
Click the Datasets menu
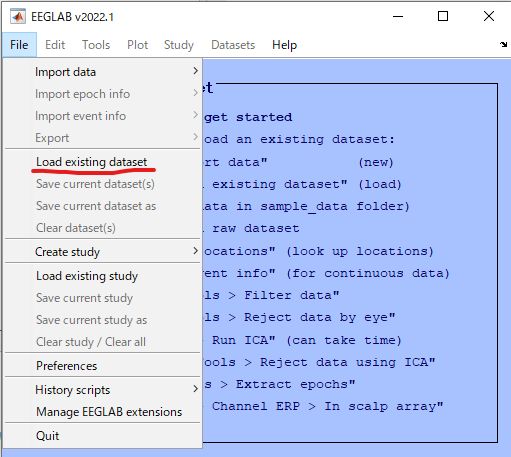pos(233,45)
